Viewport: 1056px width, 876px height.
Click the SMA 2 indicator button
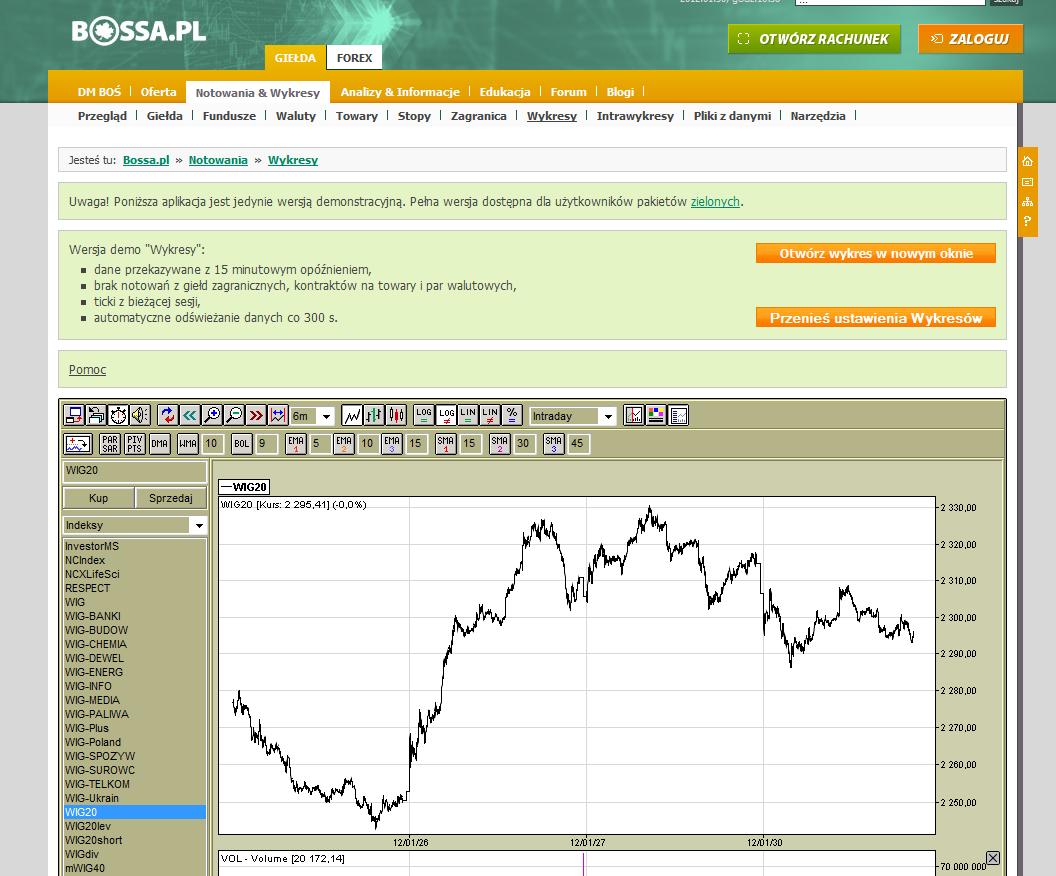tap(500, 444)
